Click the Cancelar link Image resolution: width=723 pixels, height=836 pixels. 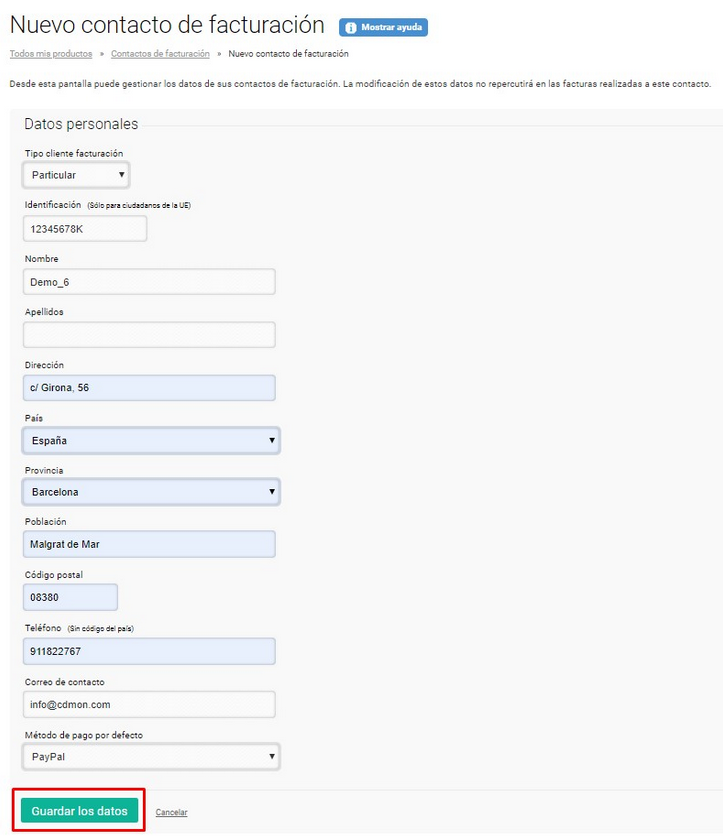coord(171,812)
